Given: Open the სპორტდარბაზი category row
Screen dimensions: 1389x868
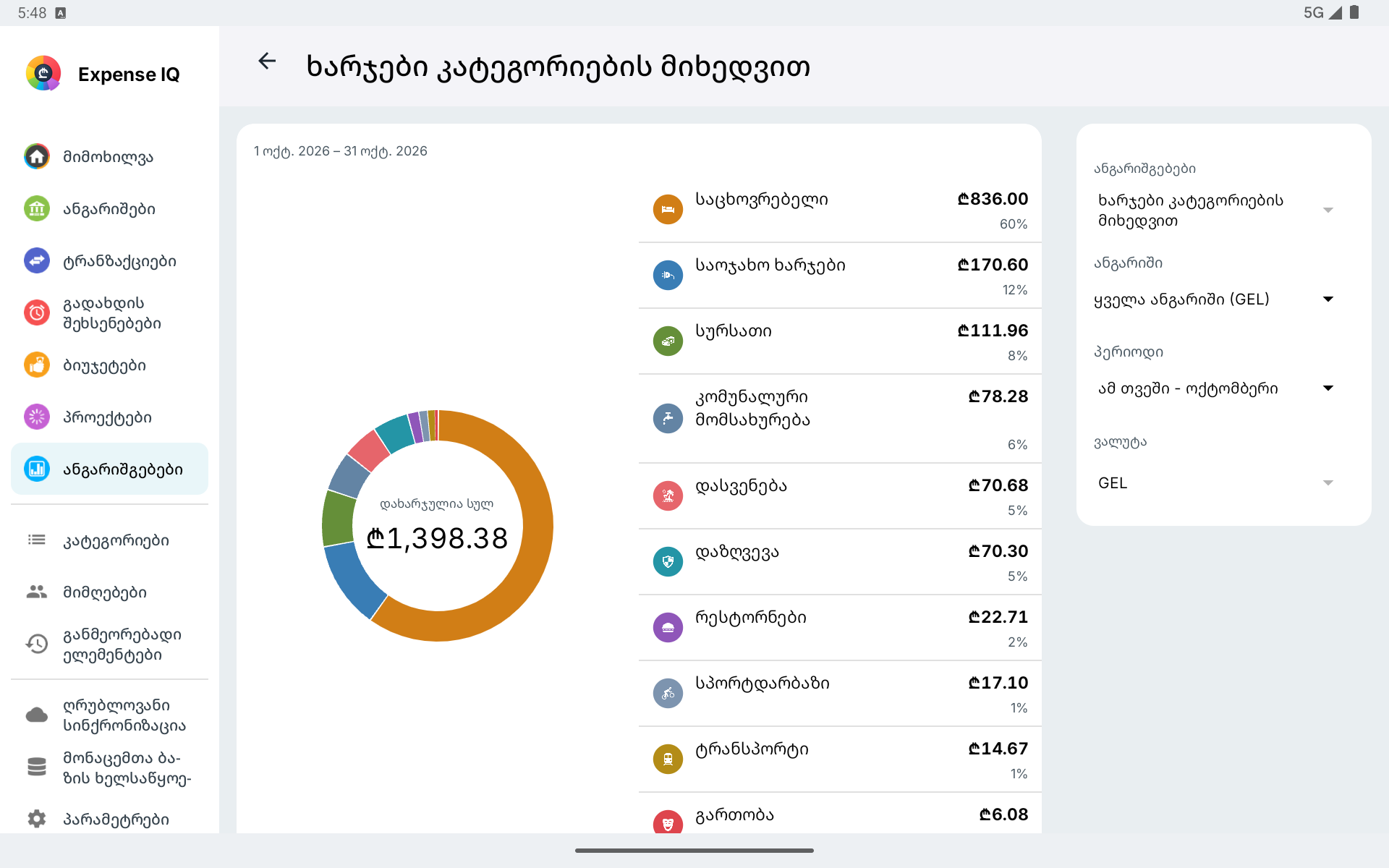Looking at the screenshot, I should coord(840,694).
